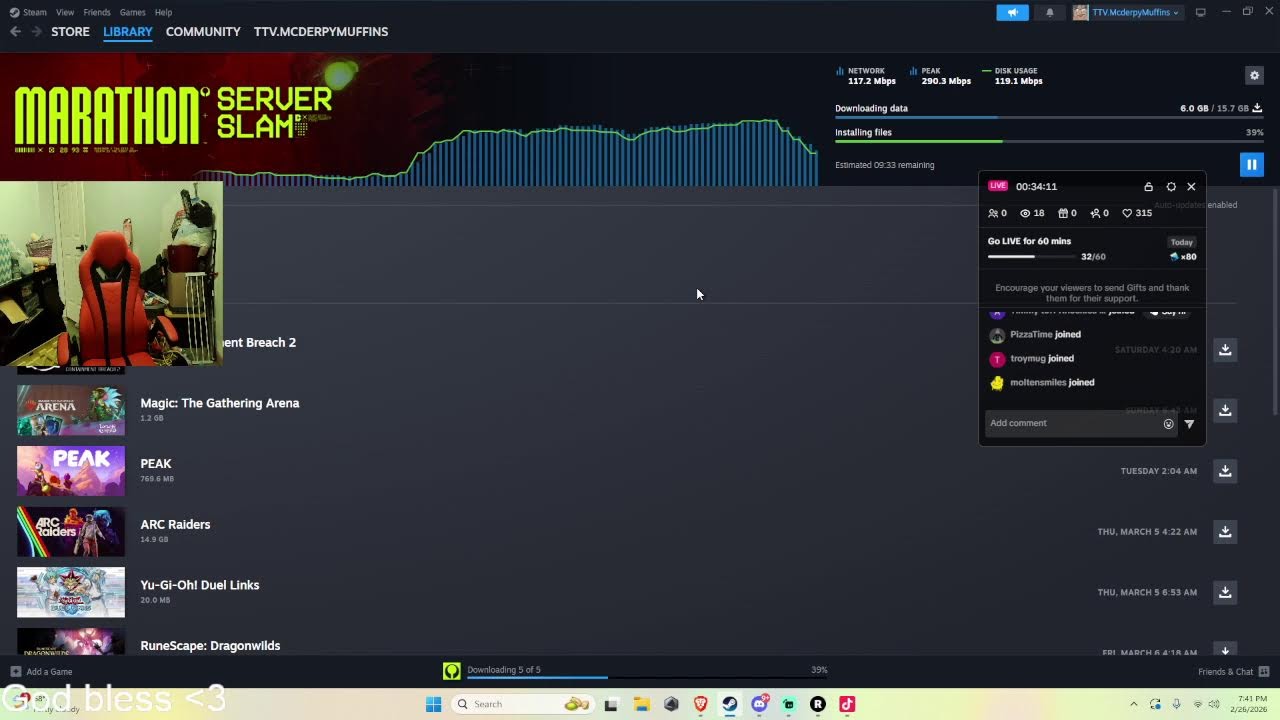Click the Windows taskbar Search box
The height and width of the screenshot is (720, 1280).
pyautogui.click(x=521, y=704)
